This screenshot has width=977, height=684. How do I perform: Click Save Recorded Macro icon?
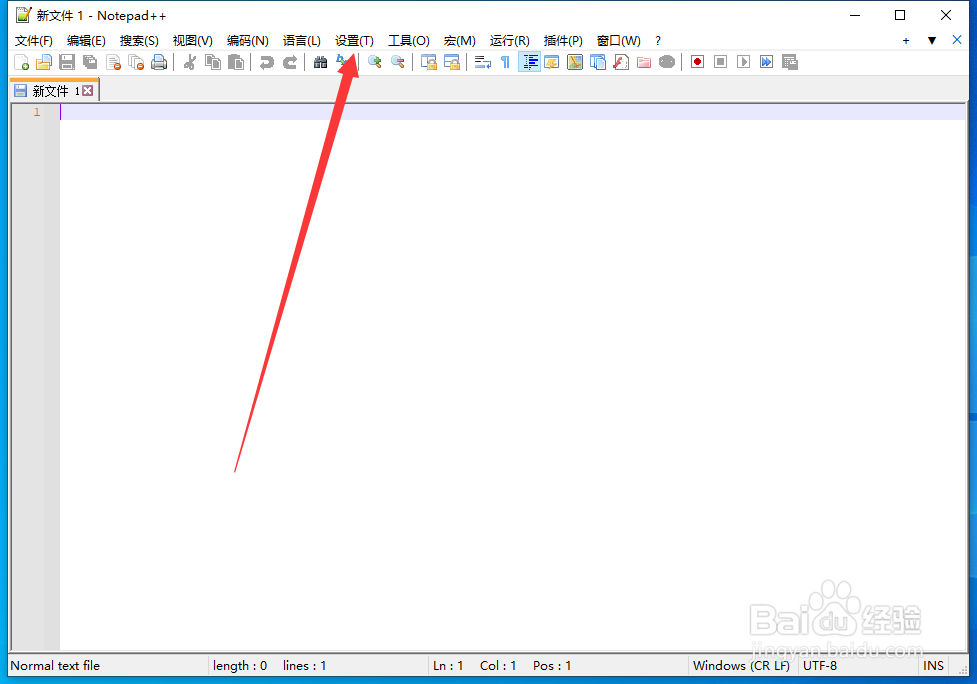[789, 62]
